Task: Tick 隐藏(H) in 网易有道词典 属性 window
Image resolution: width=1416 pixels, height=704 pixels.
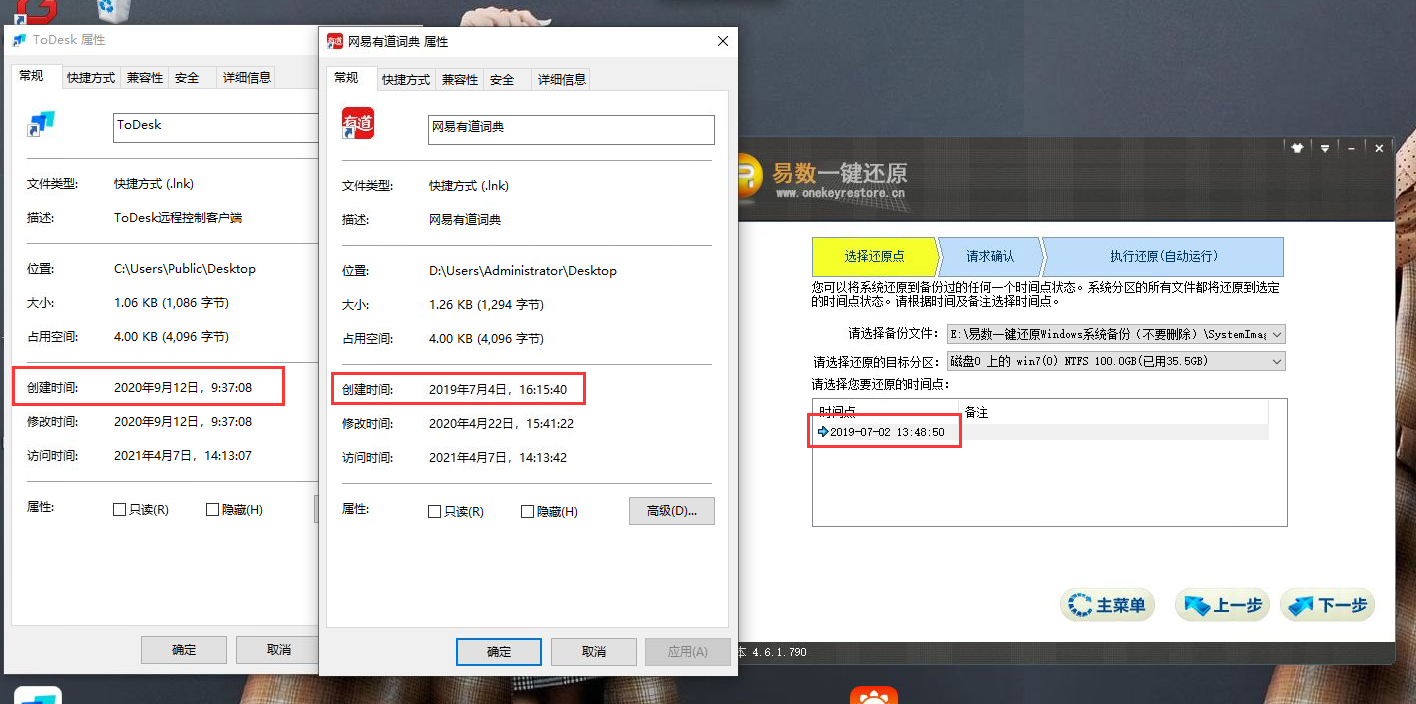Action: 527,512
